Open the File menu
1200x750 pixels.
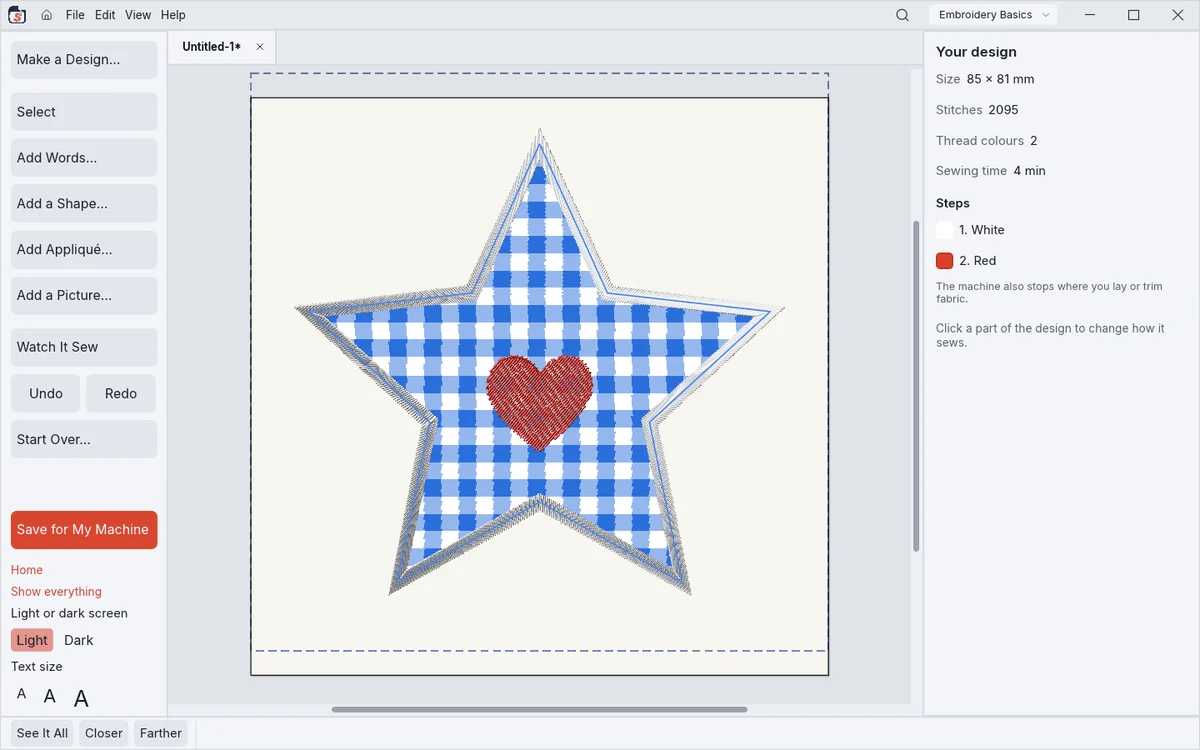click(x=75, y=15)
